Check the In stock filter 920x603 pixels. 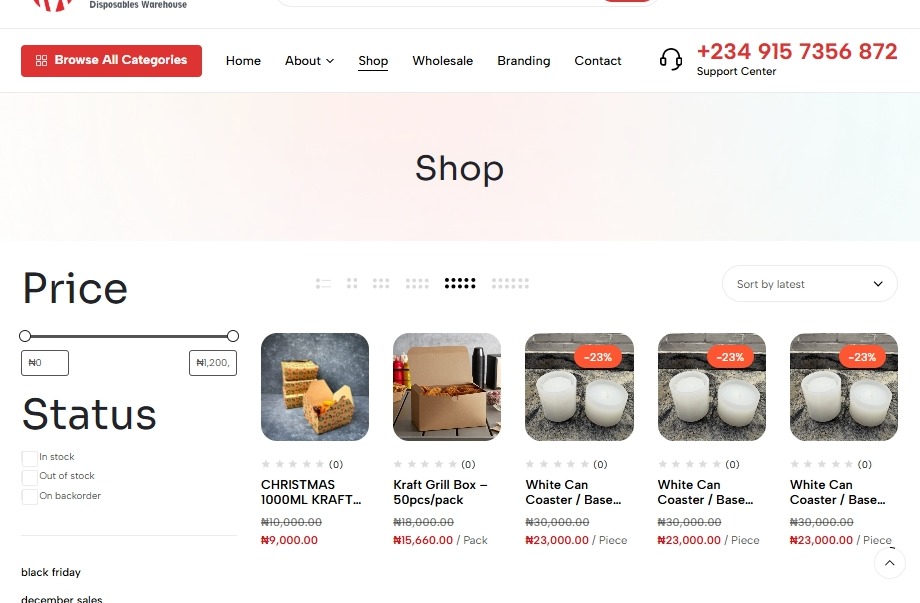tap(29, 458)
